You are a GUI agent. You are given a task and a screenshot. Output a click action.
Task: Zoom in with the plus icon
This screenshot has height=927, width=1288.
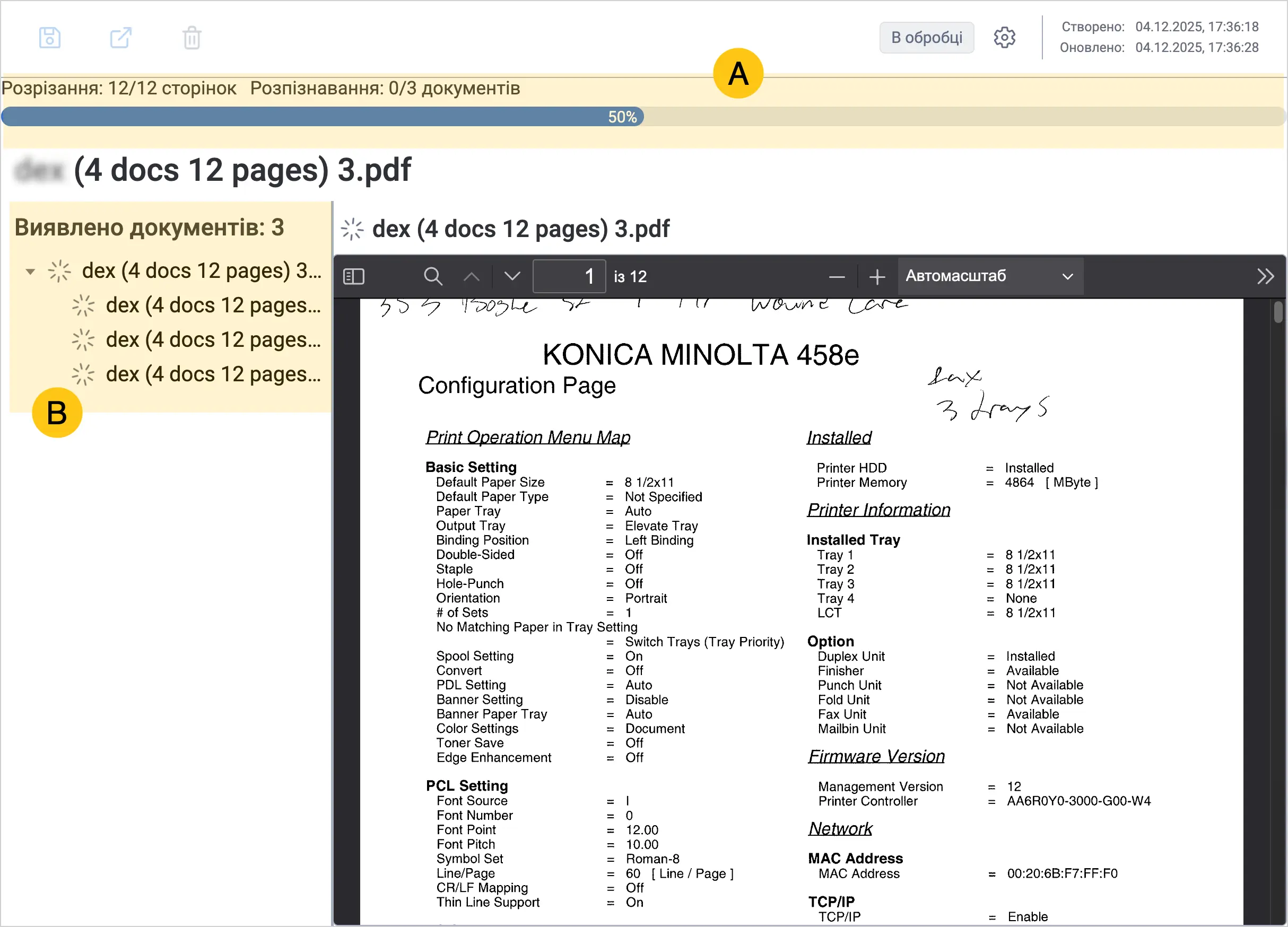tap(877, 276)
